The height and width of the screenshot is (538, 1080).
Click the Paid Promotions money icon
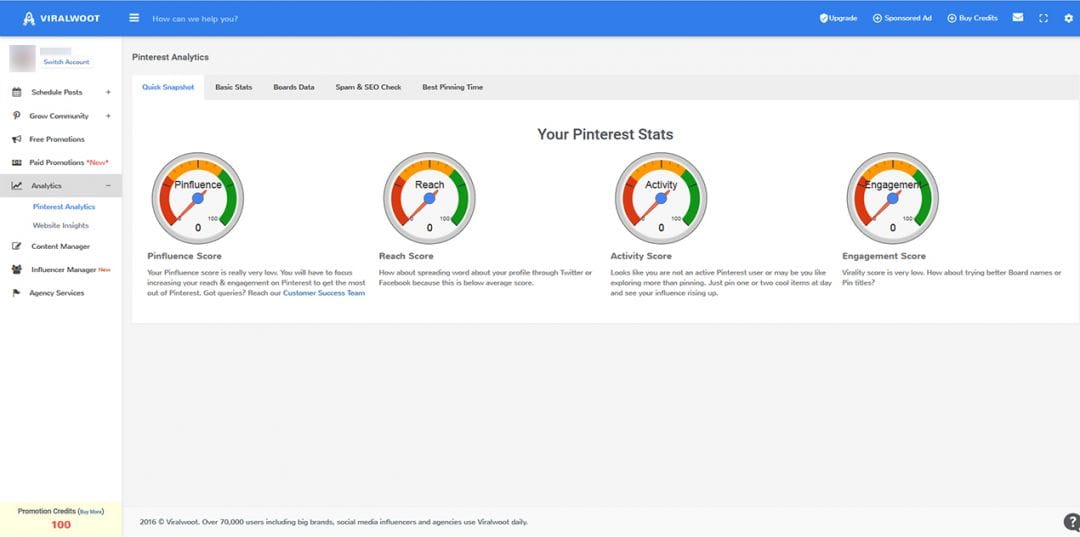click(17, 163)
